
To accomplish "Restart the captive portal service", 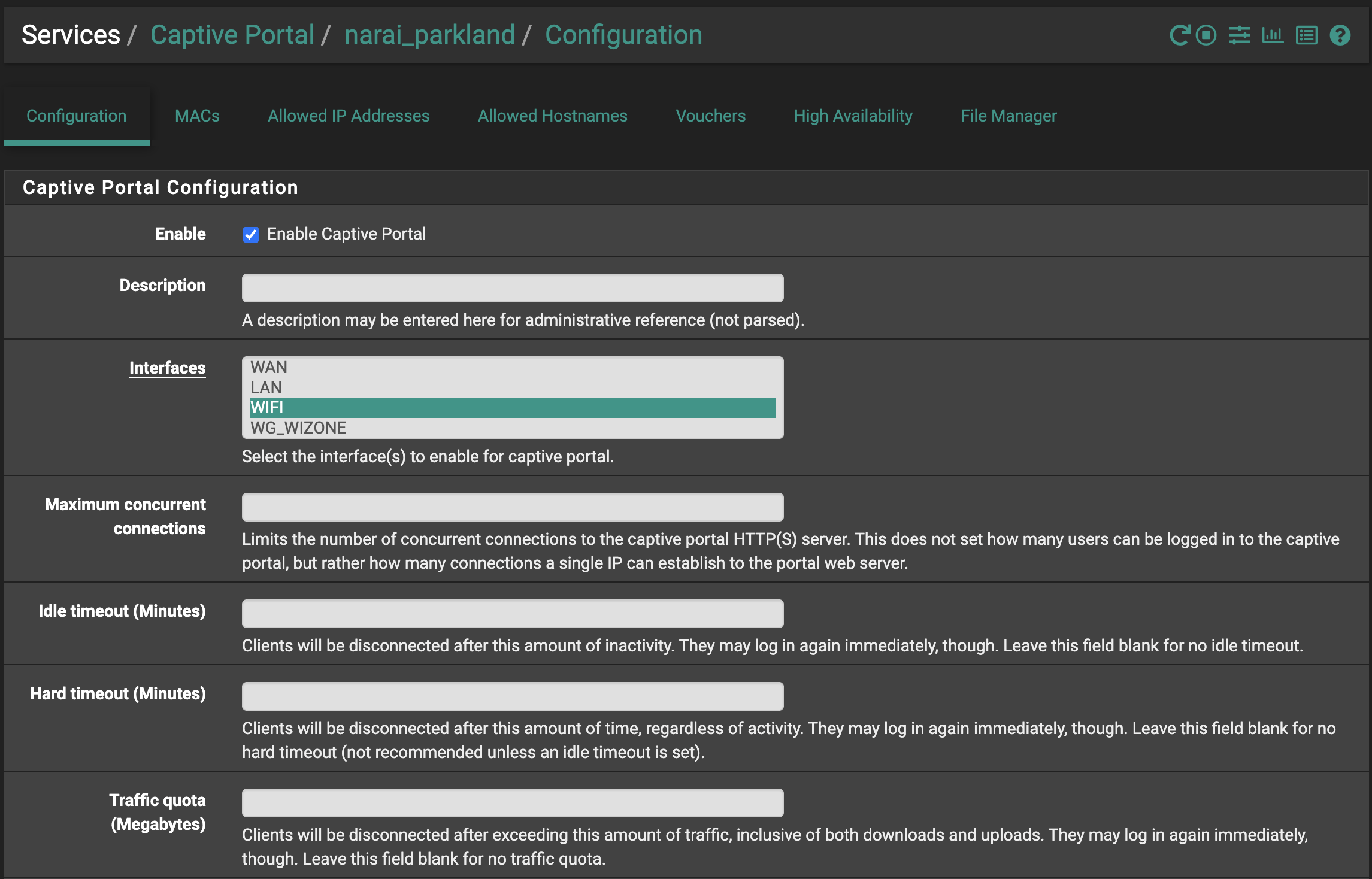I will click(x=1179, y=35).
